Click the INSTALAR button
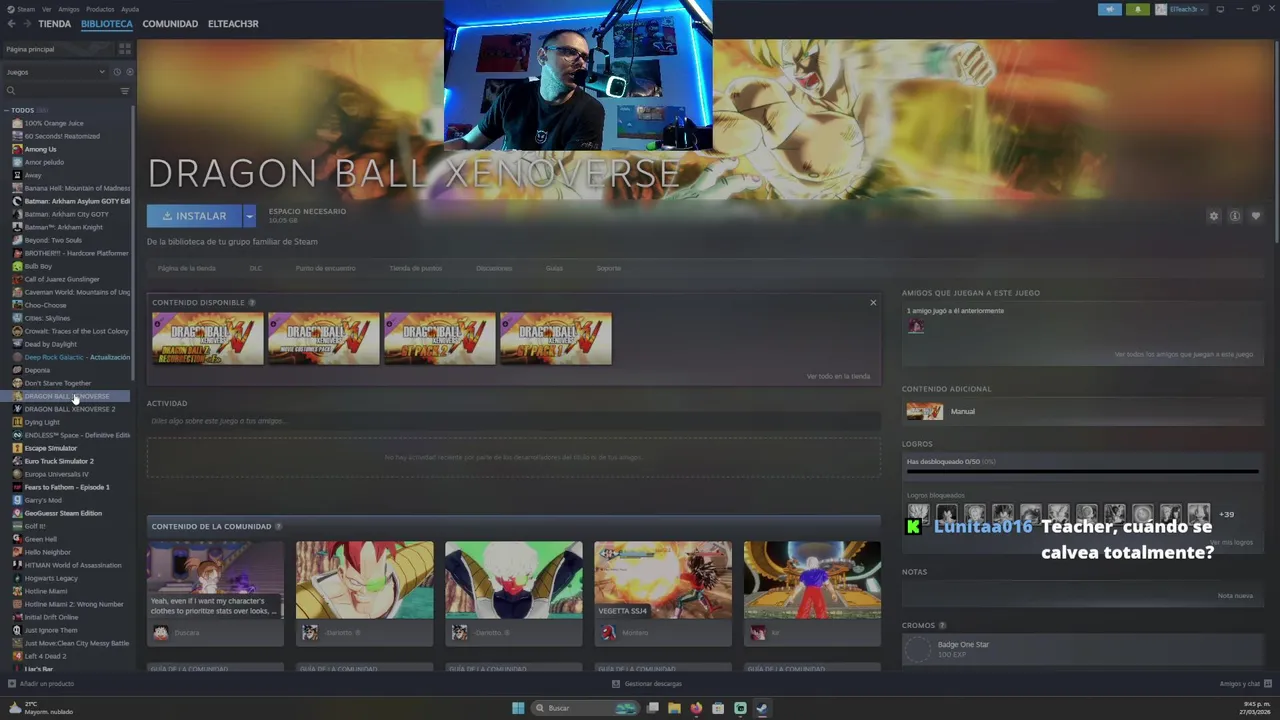This screenshot has height=720, width=1280. [194, 216]
